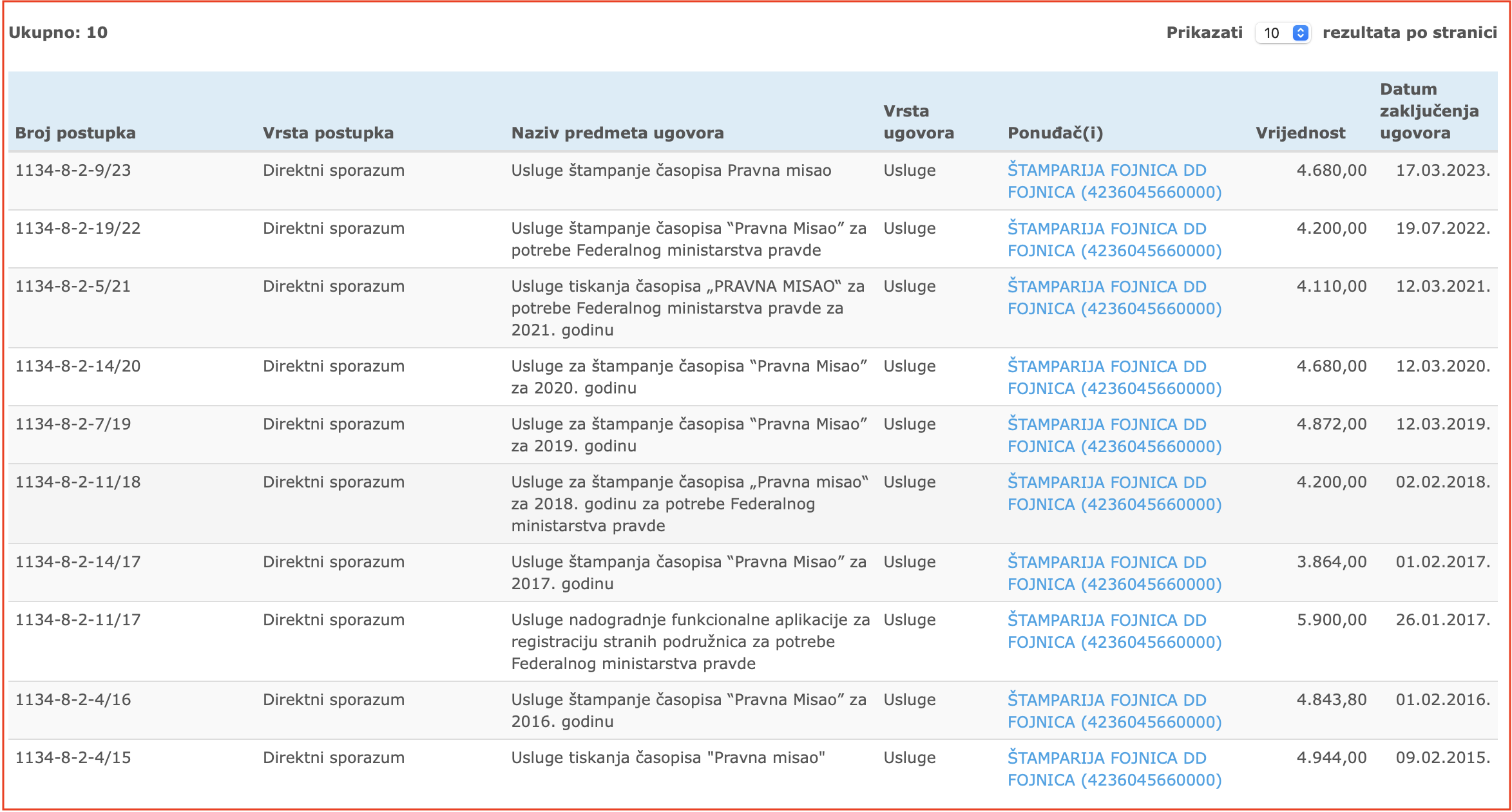Open supplier link in row 1134-8-2-11/17
This screenshot has height=812, width=1512.
point(1115,631)
